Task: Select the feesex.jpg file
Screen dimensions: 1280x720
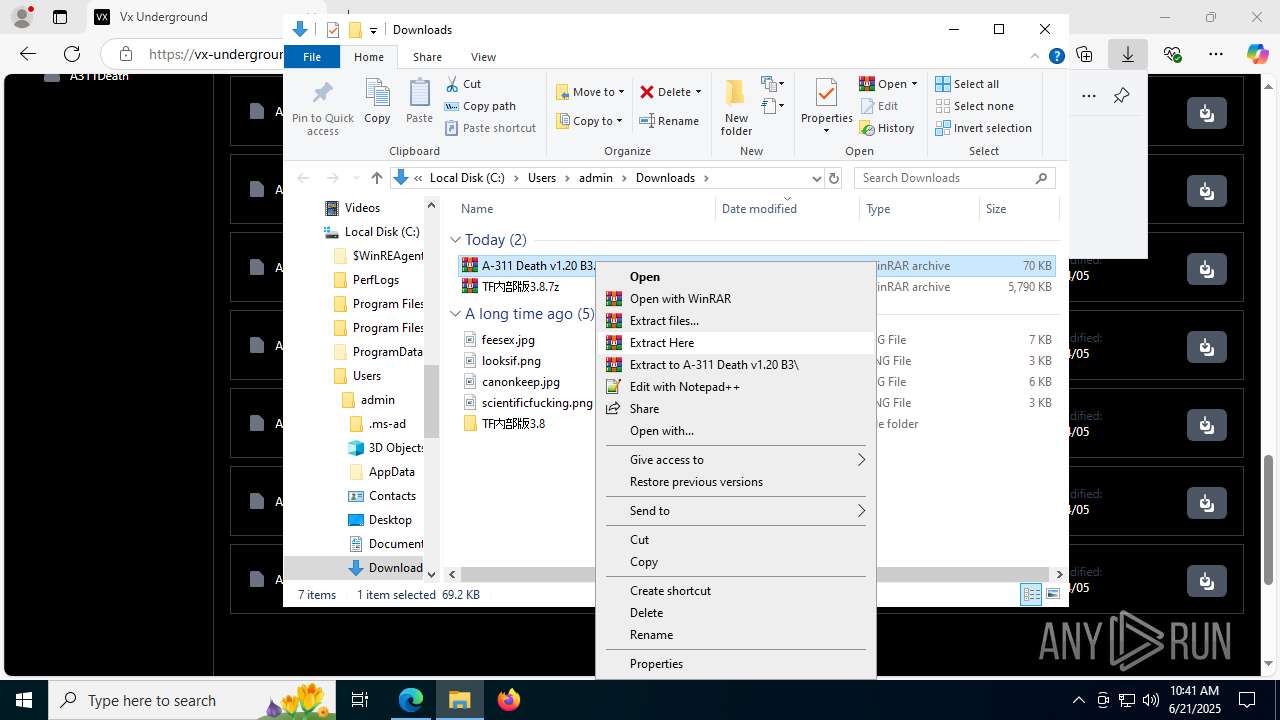Action: [x=508, y=340]
